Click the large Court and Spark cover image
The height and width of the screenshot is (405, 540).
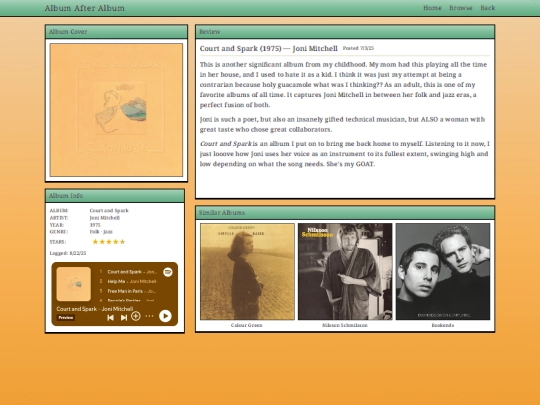tap(116, 110)
